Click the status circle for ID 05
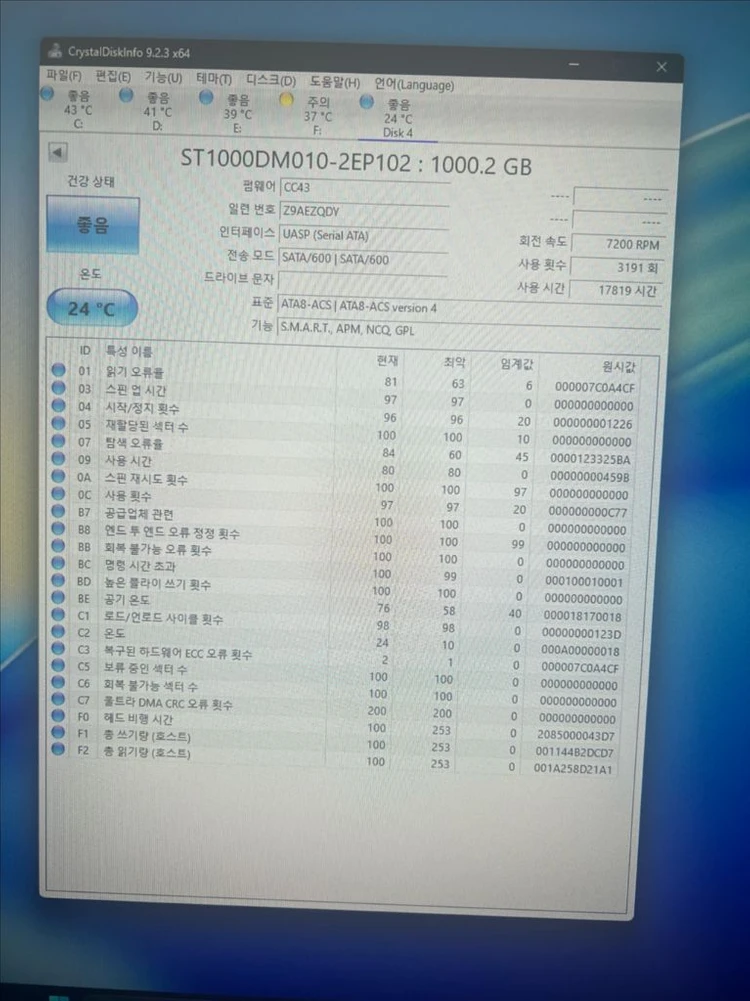 (58, 423)
